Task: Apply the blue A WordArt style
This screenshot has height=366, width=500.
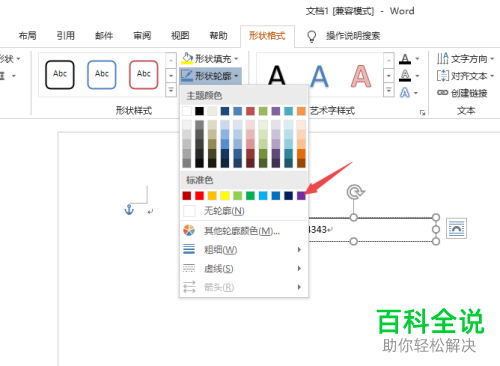Action: pos(319,76)
